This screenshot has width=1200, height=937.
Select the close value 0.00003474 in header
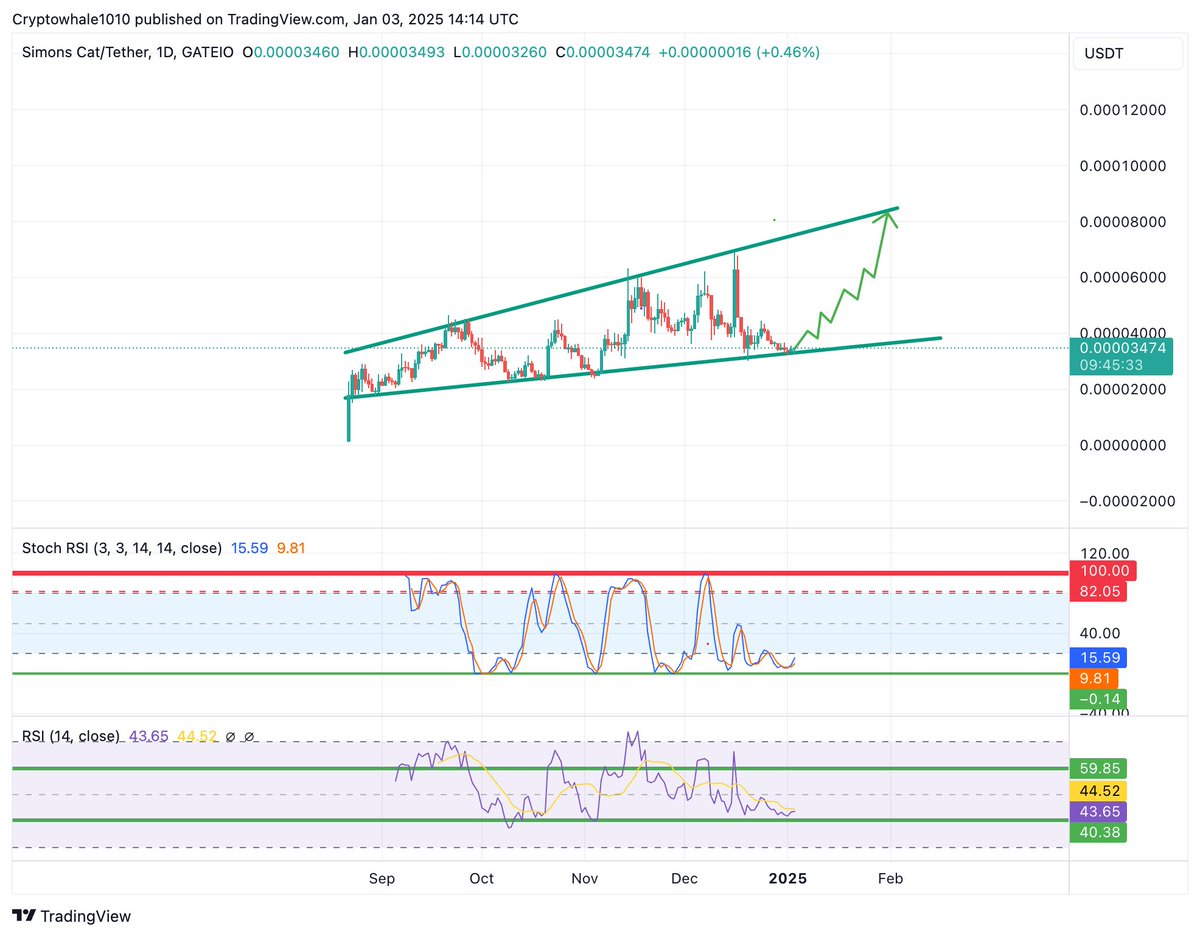tap(607, 51)
